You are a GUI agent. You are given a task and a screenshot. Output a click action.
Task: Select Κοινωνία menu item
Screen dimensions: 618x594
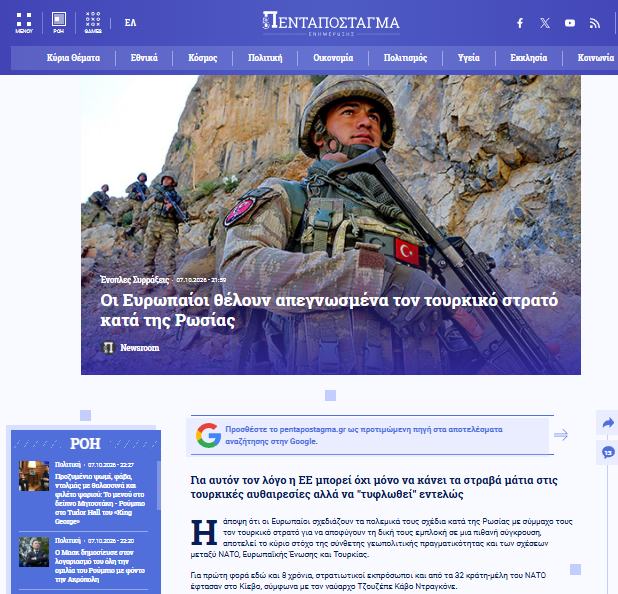[x=596, y=58]
